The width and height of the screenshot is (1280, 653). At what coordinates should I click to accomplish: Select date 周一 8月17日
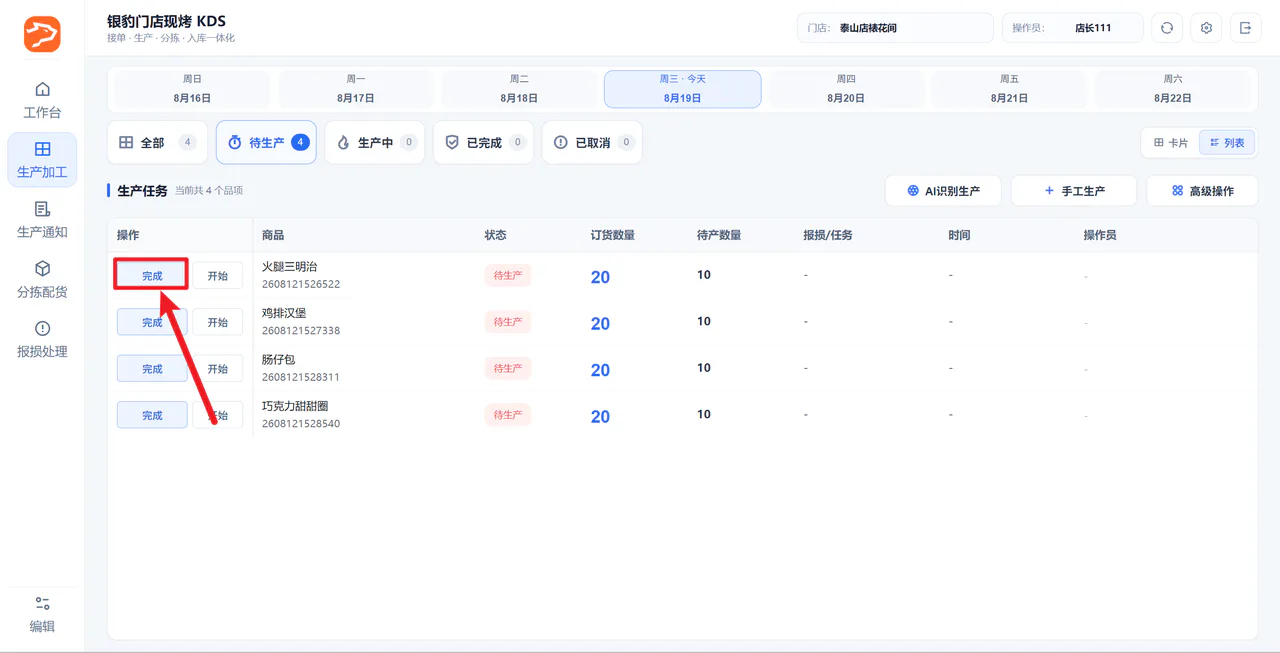tap(355, 89)
